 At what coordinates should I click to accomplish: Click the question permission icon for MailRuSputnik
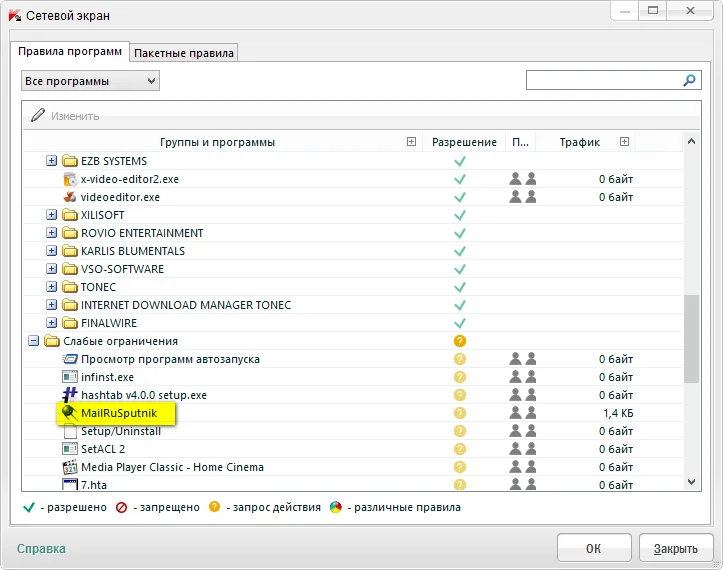pyautogui.click(x=460, y=413)
